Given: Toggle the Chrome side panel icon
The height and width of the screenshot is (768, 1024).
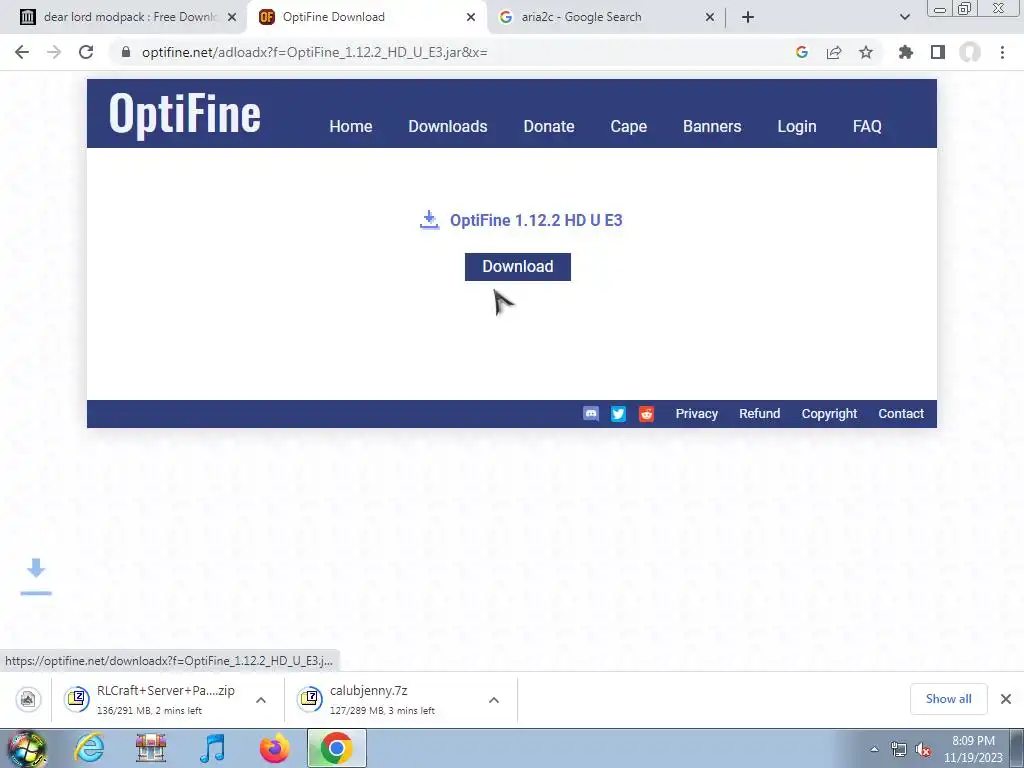Looking at the screenshot, I should click(938, 52).
